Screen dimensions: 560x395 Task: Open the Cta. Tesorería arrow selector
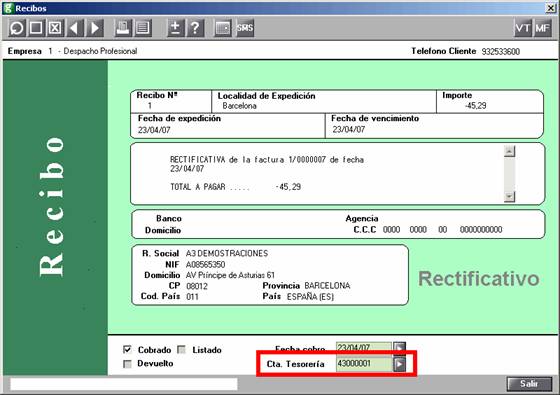tap(399, 364)
